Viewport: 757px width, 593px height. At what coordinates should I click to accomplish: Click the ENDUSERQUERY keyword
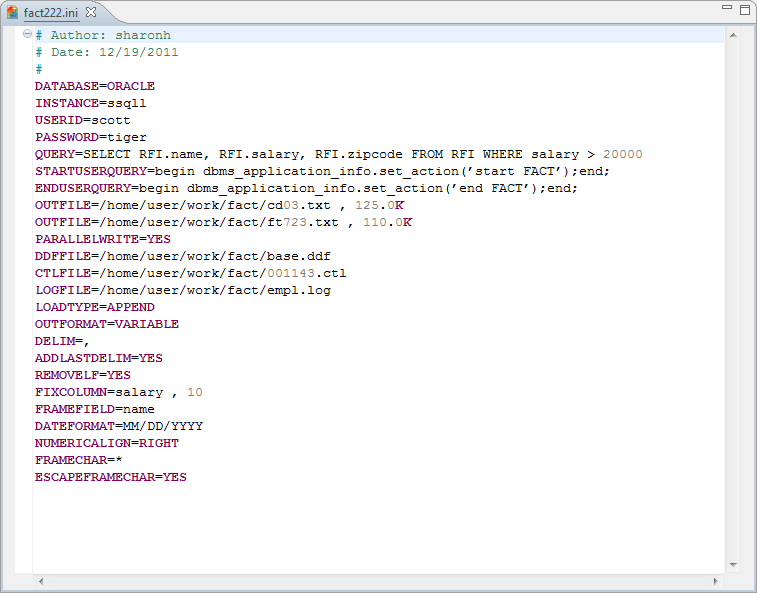pos(83,188)
